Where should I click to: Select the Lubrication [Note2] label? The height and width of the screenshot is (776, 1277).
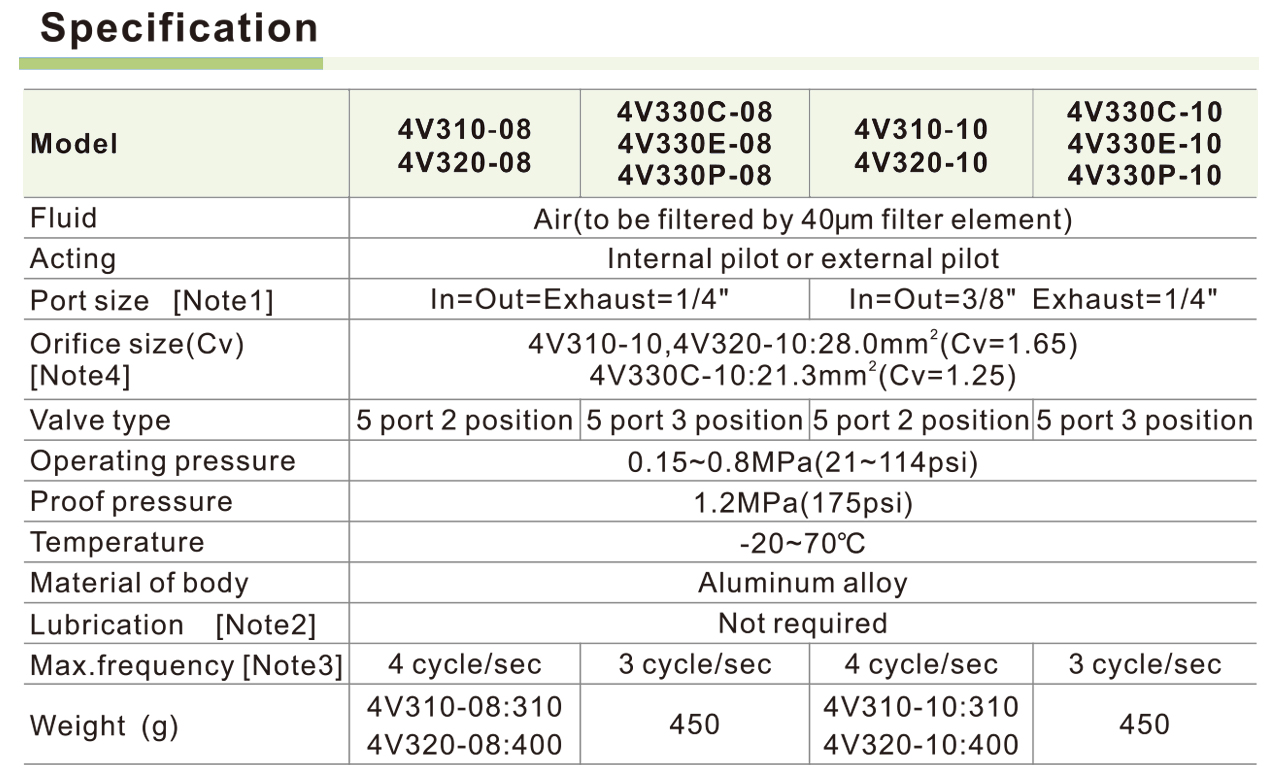point(172,625)
